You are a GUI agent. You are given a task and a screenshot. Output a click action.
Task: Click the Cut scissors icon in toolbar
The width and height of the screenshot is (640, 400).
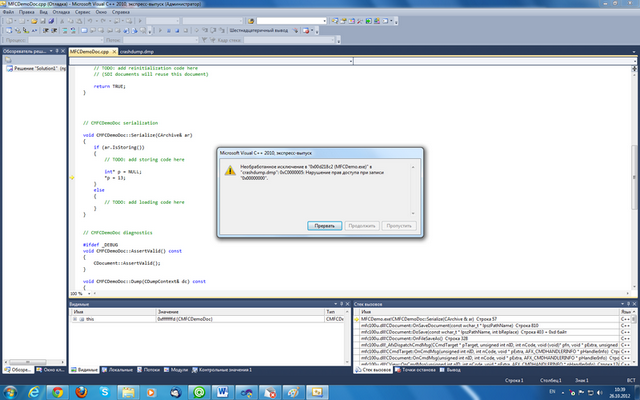[62, 21]
